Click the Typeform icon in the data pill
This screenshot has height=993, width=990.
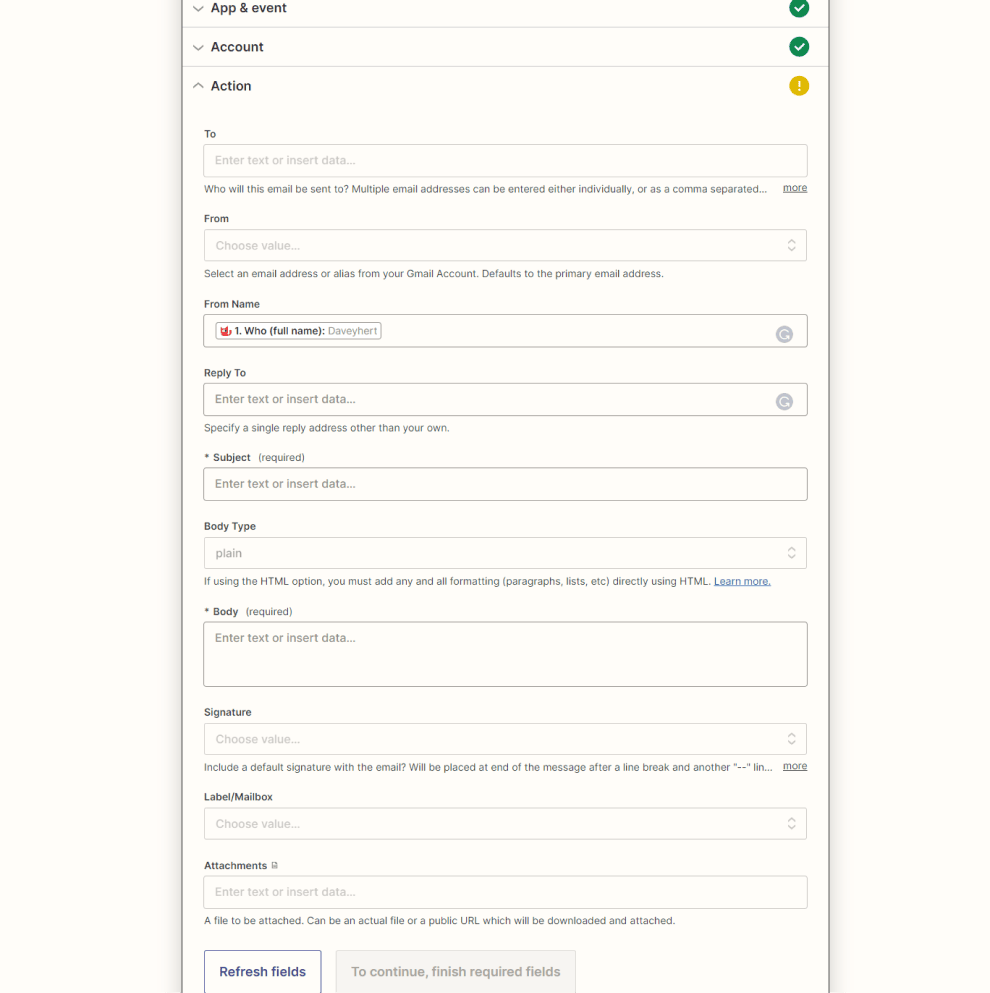[226, 330]
